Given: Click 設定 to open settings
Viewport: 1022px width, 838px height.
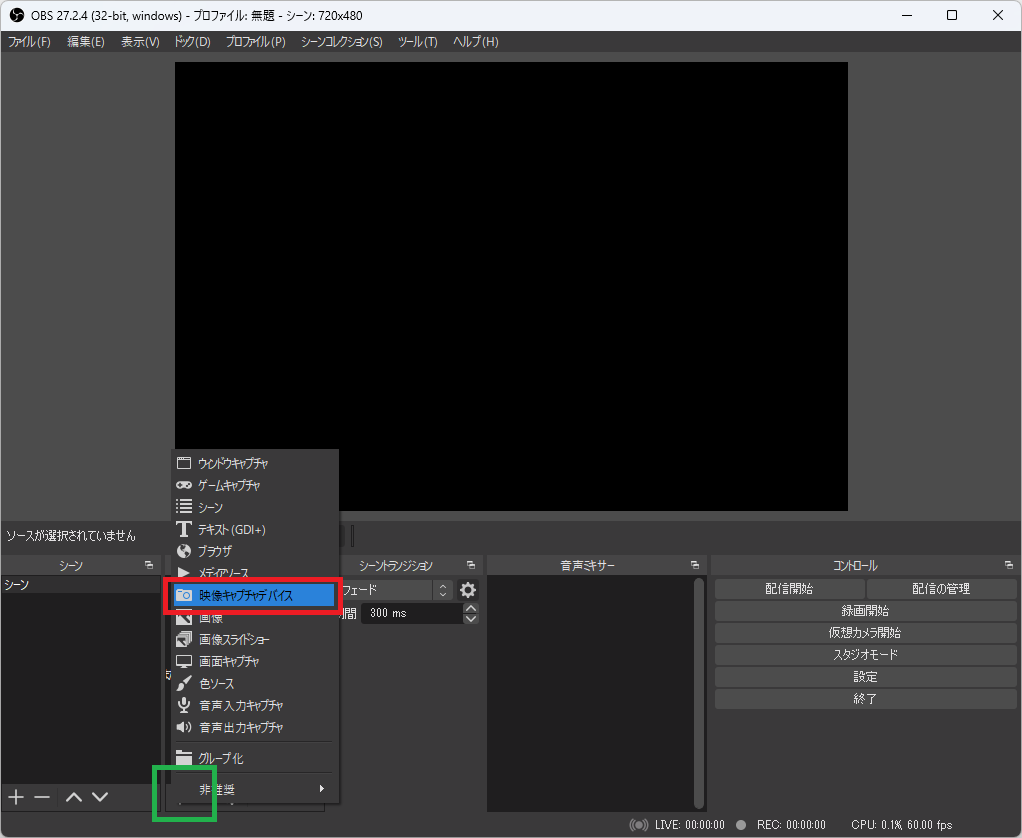Looking at the screenshot, I should 864,675.
